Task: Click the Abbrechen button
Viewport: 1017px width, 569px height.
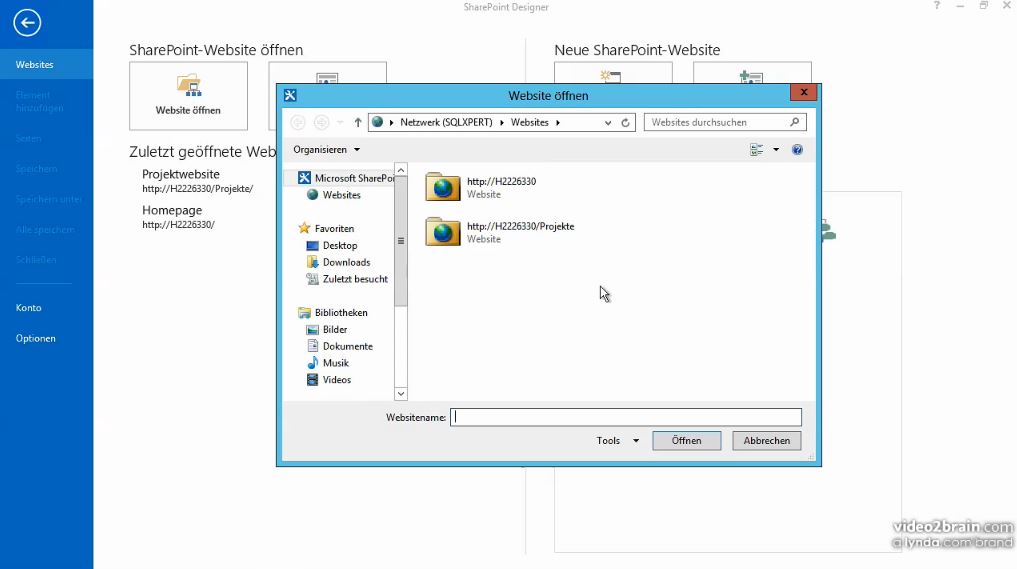Action: click(767, 441)
